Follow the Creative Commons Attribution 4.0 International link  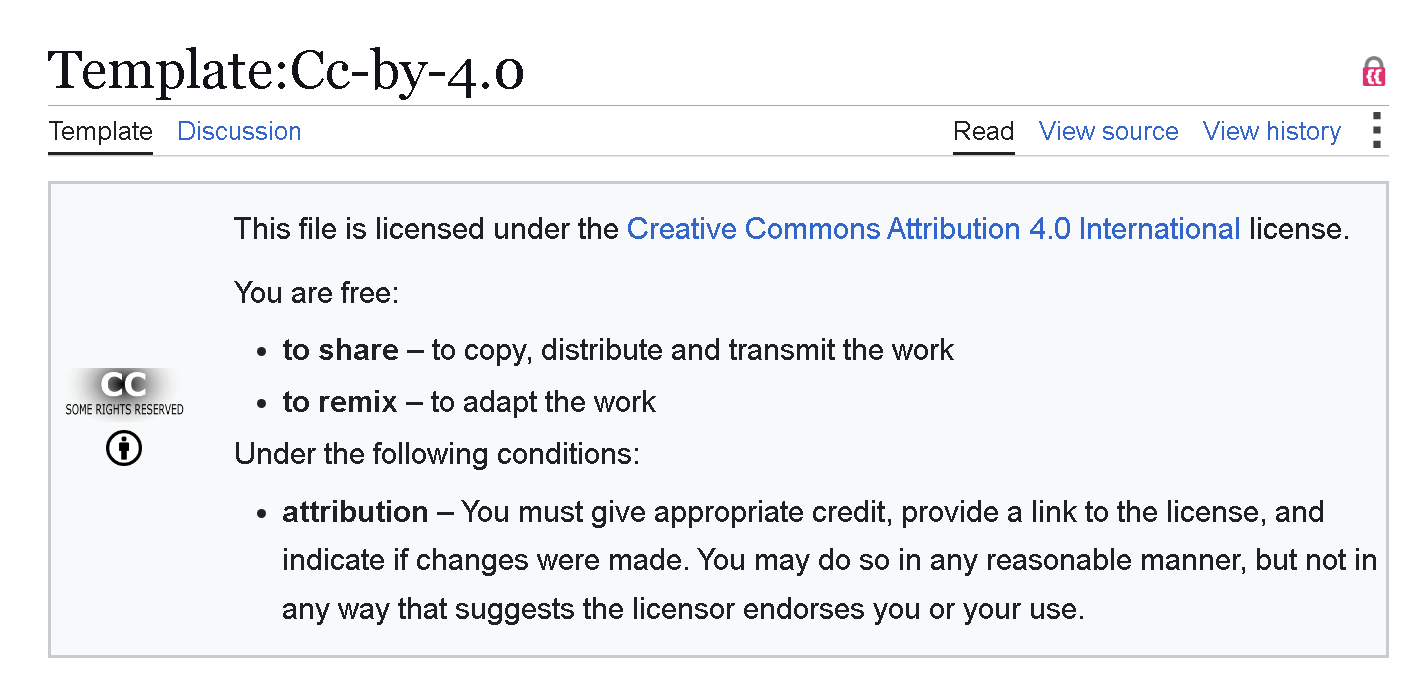934,229
